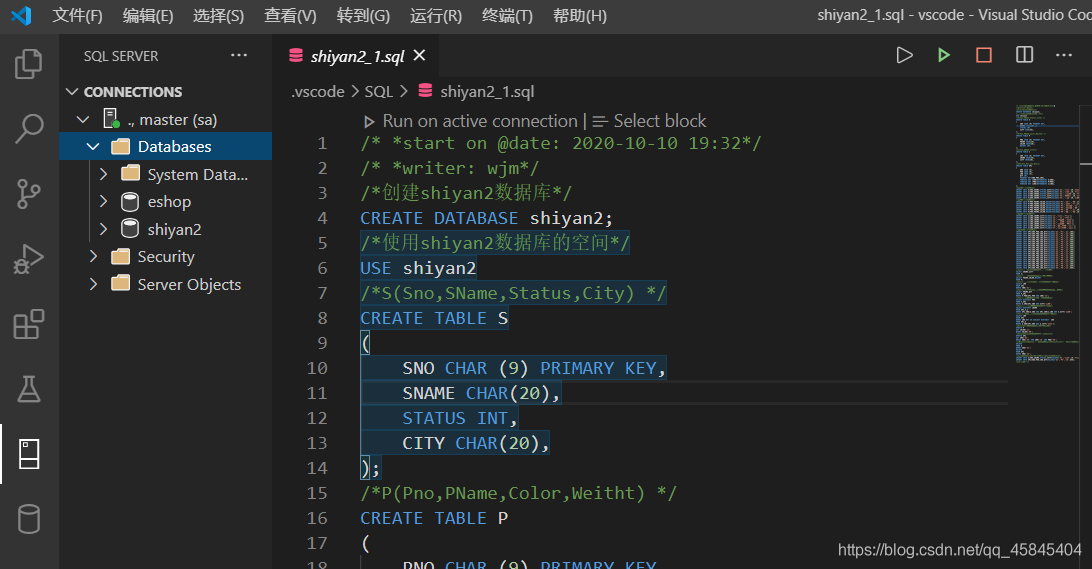Open Run and Debug view
This screenshot has height=569, width=1092.
click(29, 258)
